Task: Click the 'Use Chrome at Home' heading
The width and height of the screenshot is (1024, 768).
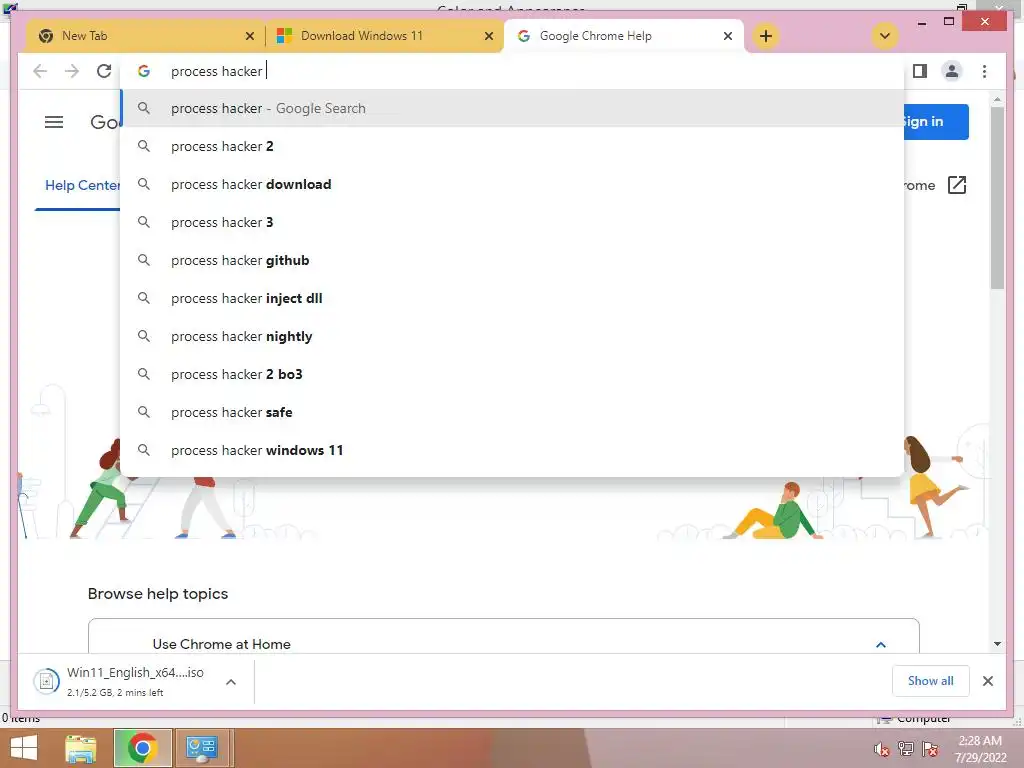Action: point(221,644)
